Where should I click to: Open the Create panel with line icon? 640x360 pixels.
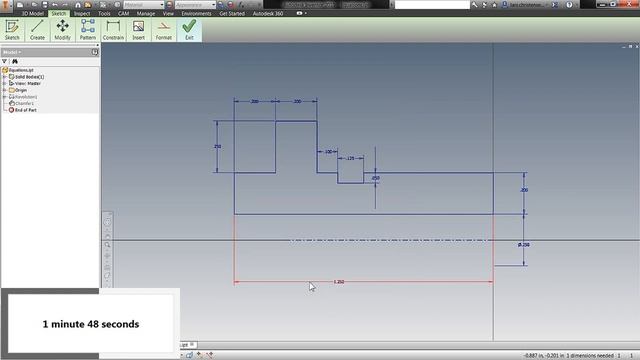tap(37, 29)
